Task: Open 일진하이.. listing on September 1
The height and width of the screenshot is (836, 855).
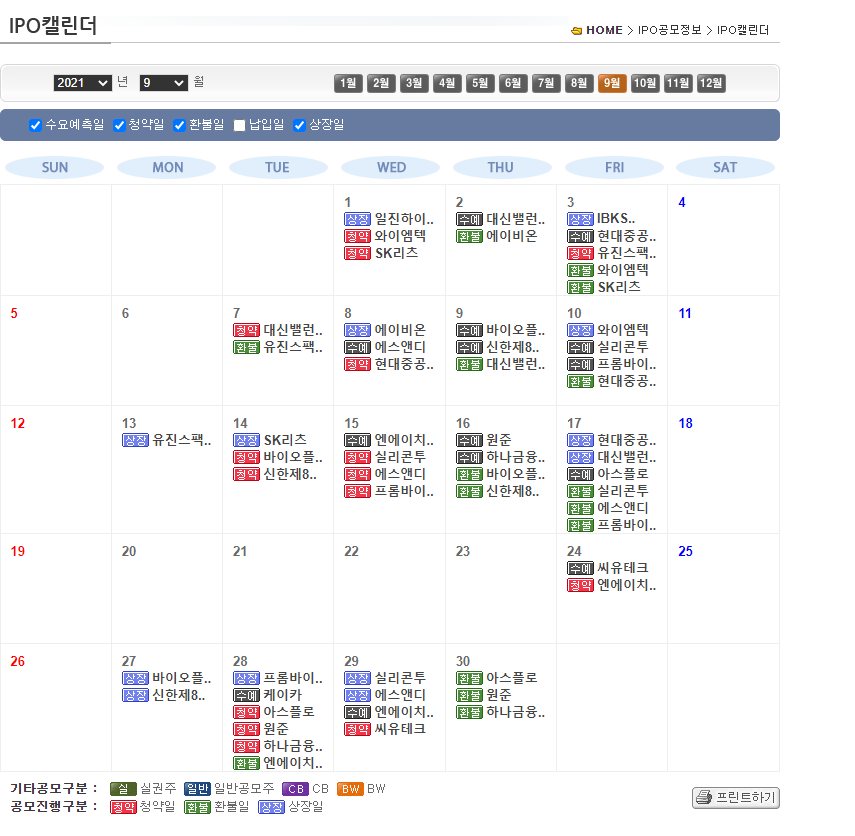Action: (x=404, y=219)
